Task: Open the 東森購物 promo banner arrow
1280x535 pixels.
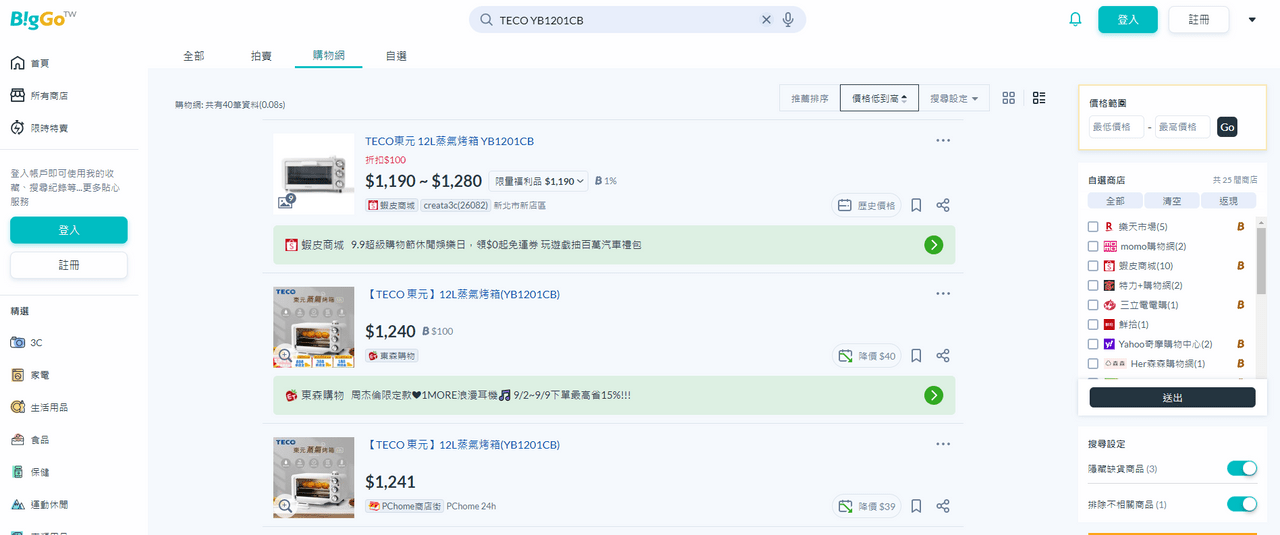Action: pos(933,395)
